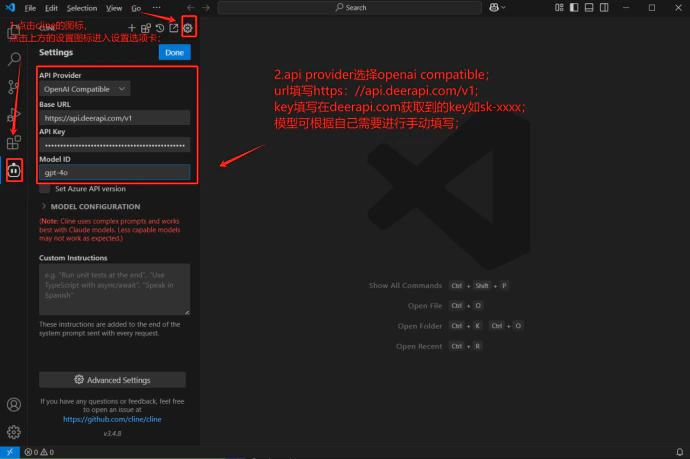Image resolution: width=690 pixels, height=459 pixels.
Task: Open the Search view in activity bar
Action: coord(14,59)
